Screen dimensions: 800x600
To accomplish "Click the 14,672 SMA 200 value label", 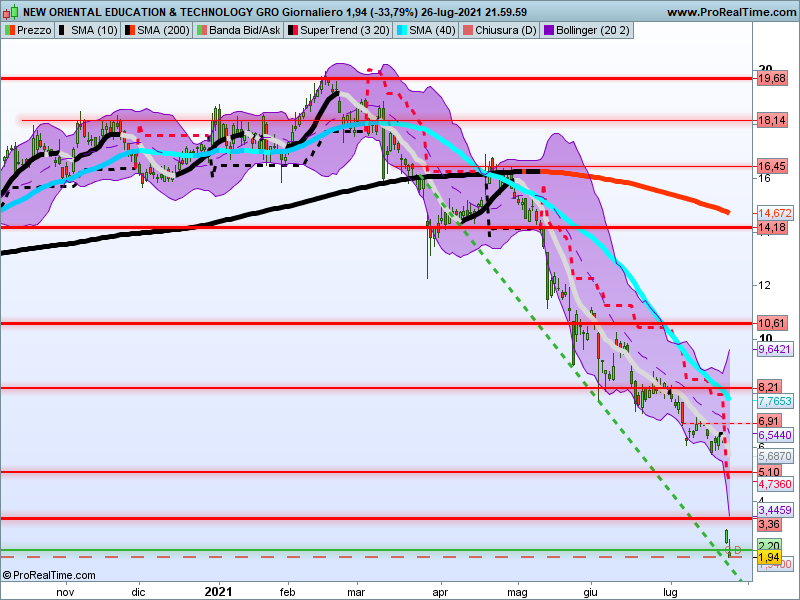I will click(774, 213).
